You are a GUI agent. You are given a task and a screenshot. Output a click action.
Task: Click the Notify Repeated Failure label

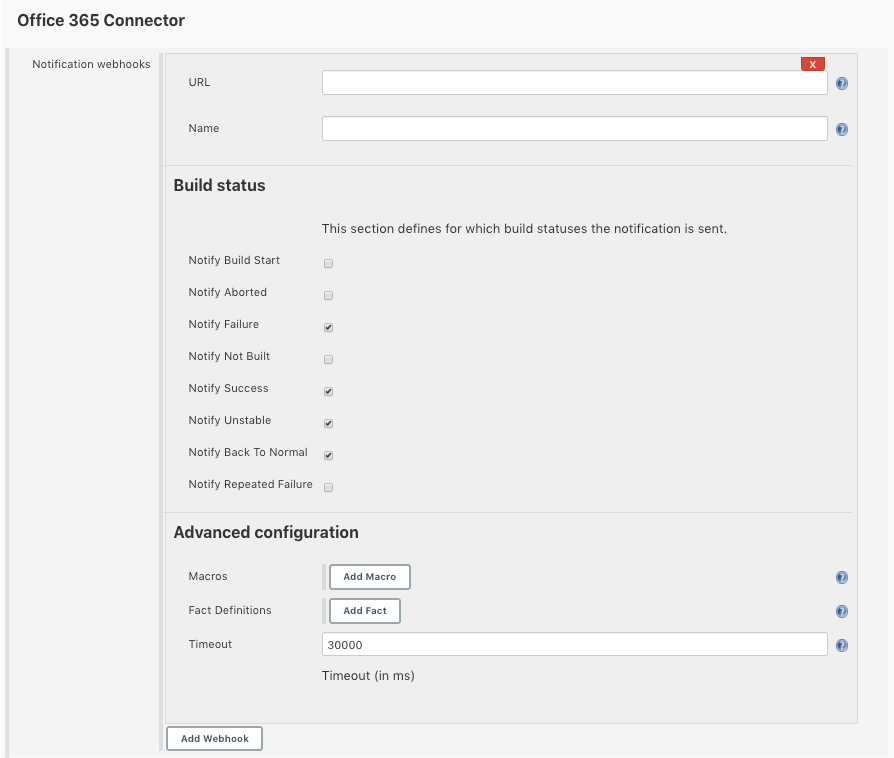(250, 484)
